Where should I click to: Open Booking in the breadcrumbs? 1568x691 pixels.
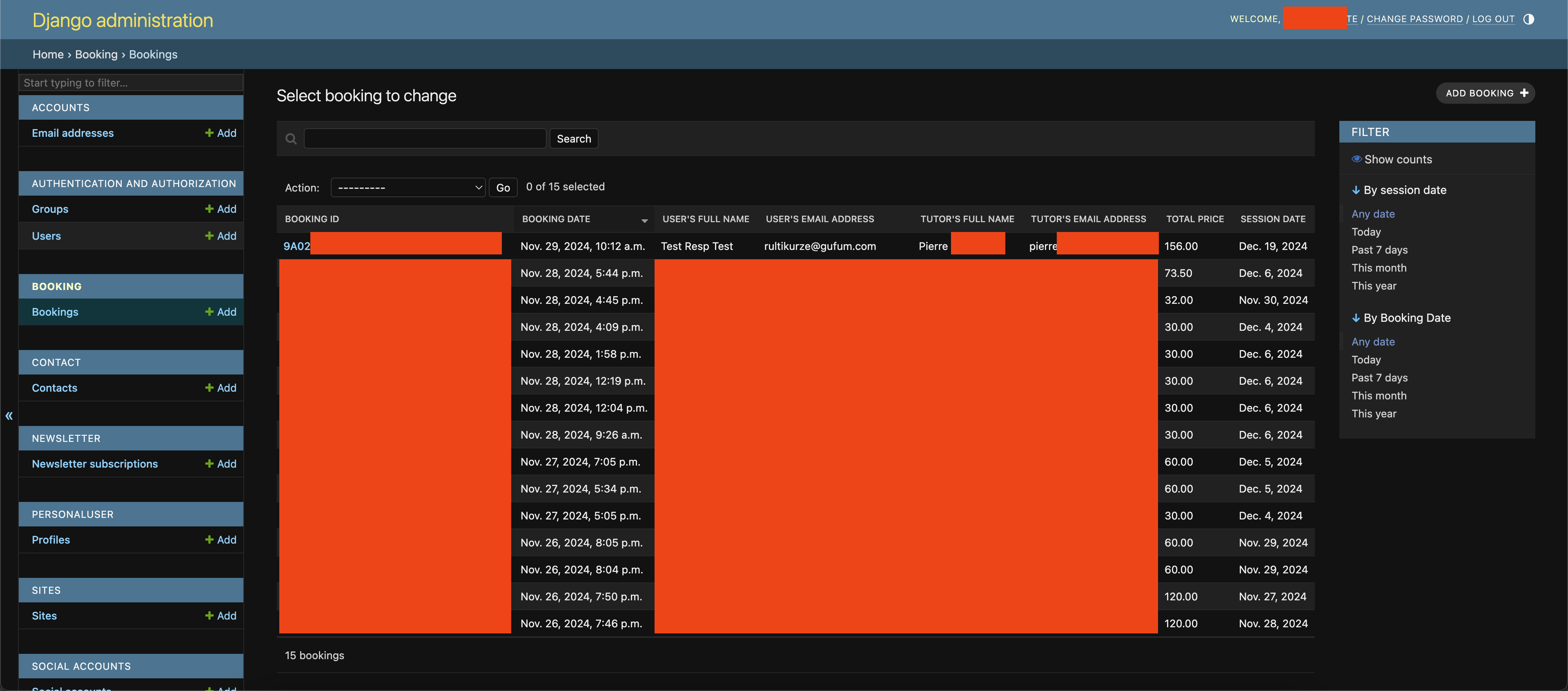tap(96, 54)
